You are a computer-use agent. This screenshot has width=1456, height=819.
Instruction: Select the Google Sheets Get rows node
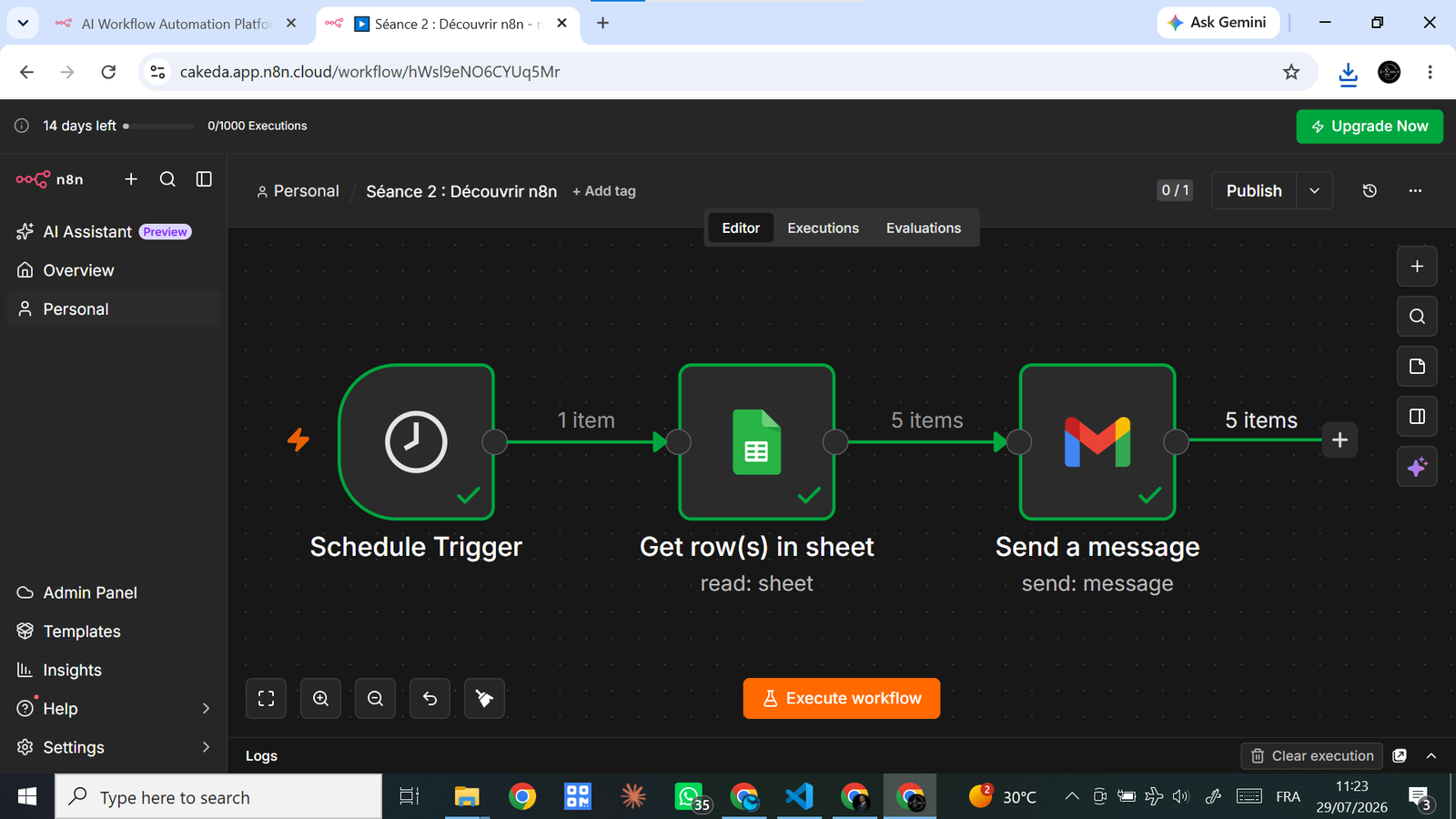coord(756,442)
